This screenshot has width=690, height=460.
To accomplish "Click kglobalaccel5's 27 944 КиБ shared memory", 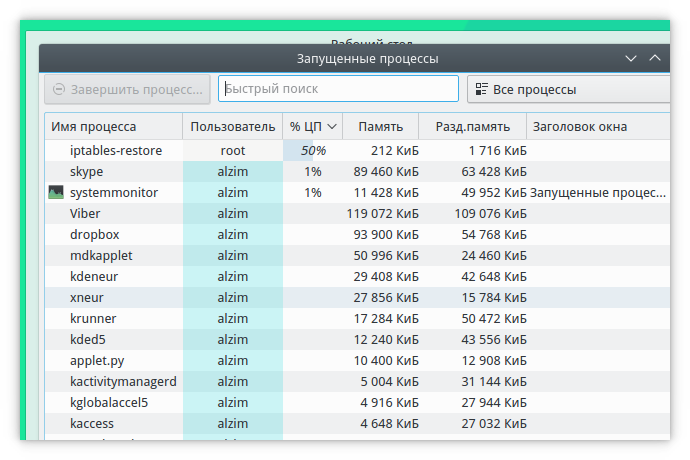I will click(x=494, y=403).
